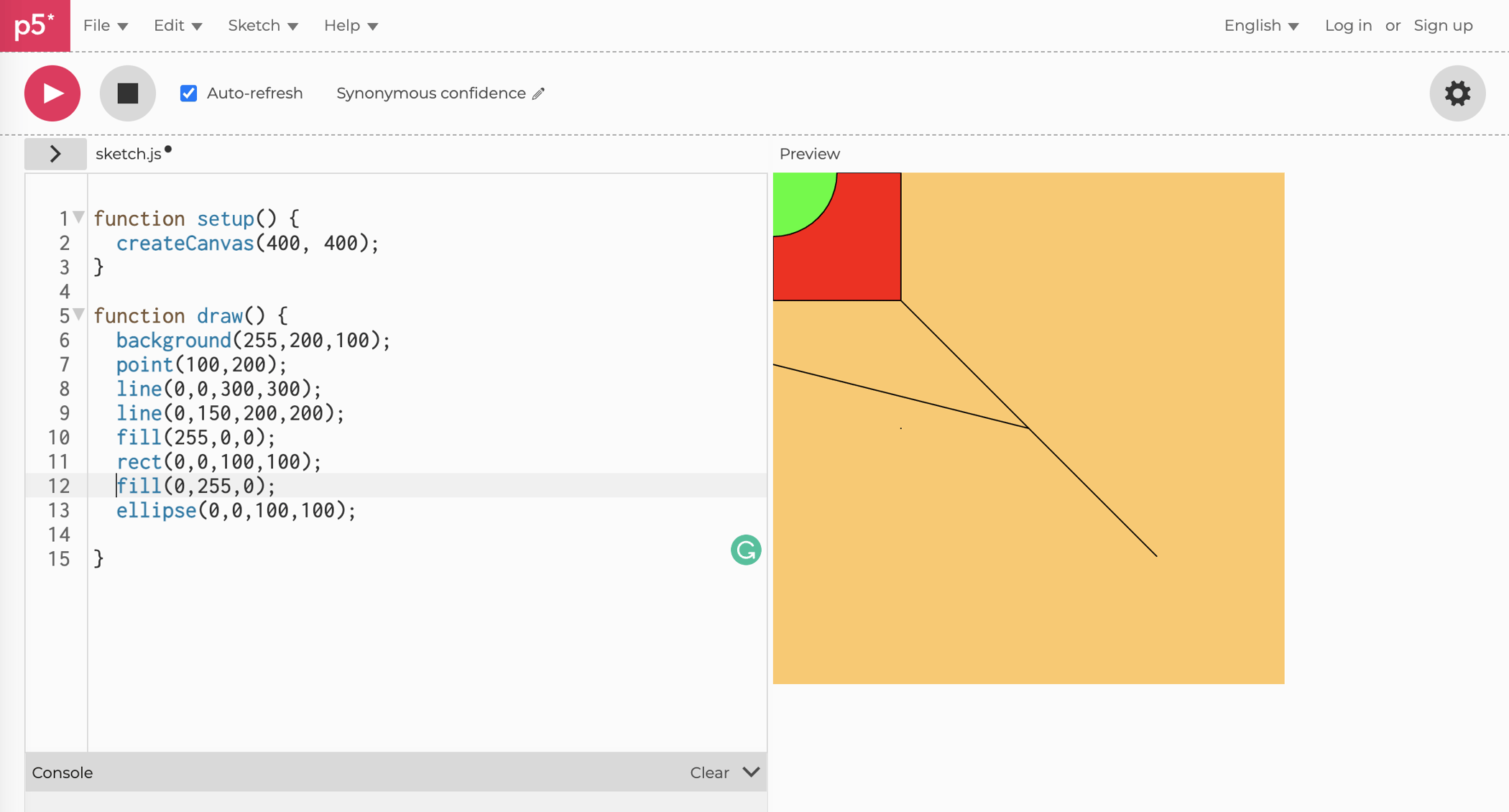Viewport: 1509px width, 812px height.
Task: Click the Sign up link
Action: tap(1443, 26)
